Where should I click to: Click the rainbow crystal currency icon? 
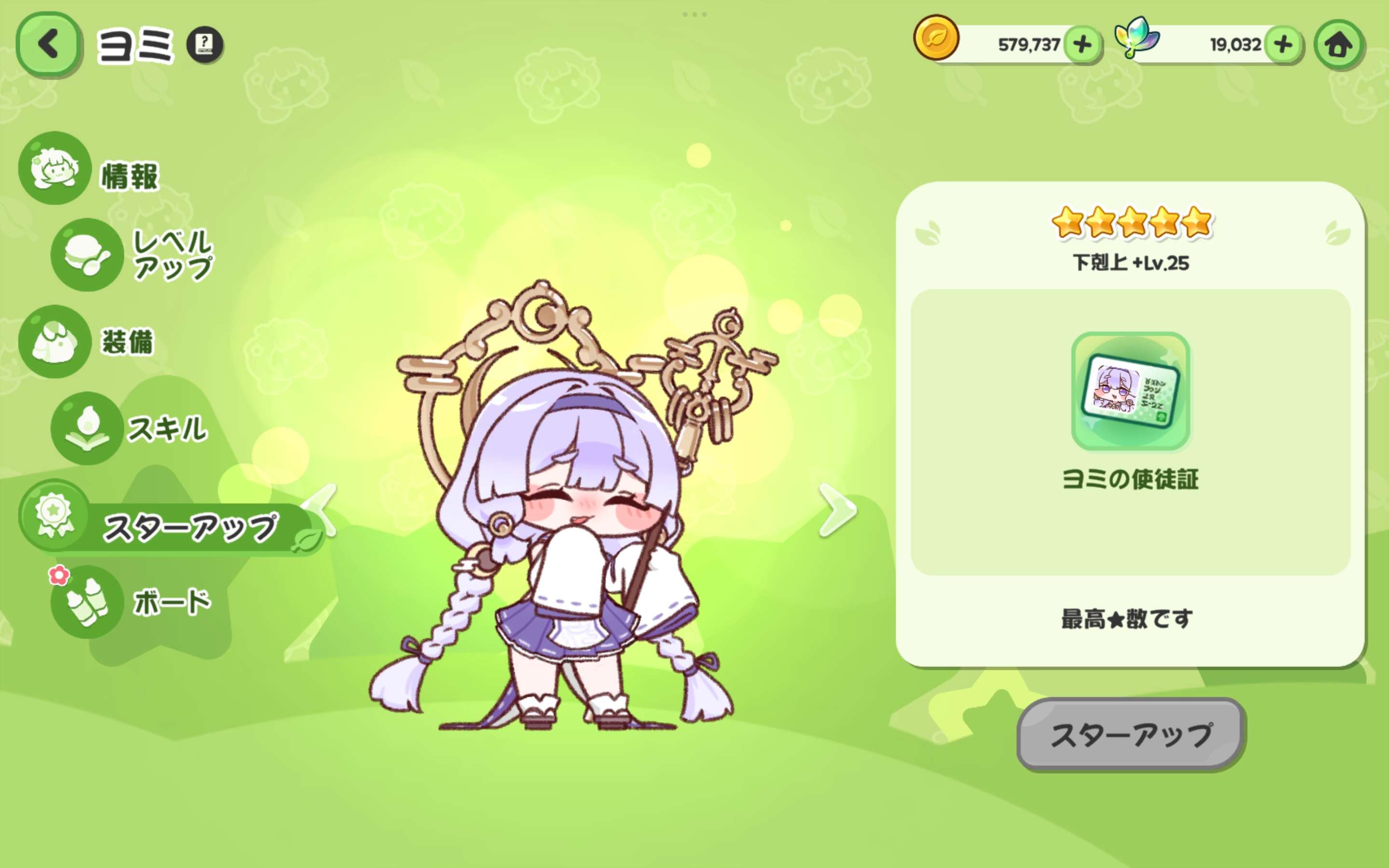click(1136, 37)
